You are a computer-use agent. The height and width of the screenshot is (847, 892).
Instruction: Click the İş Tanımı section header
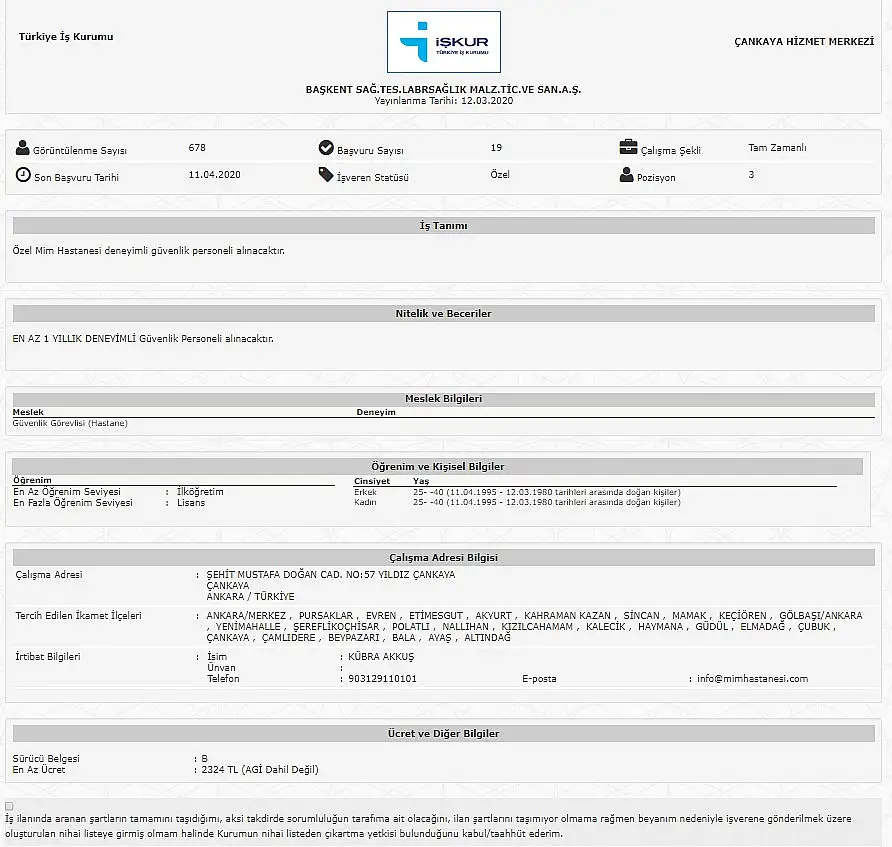[x=444, y=225]
